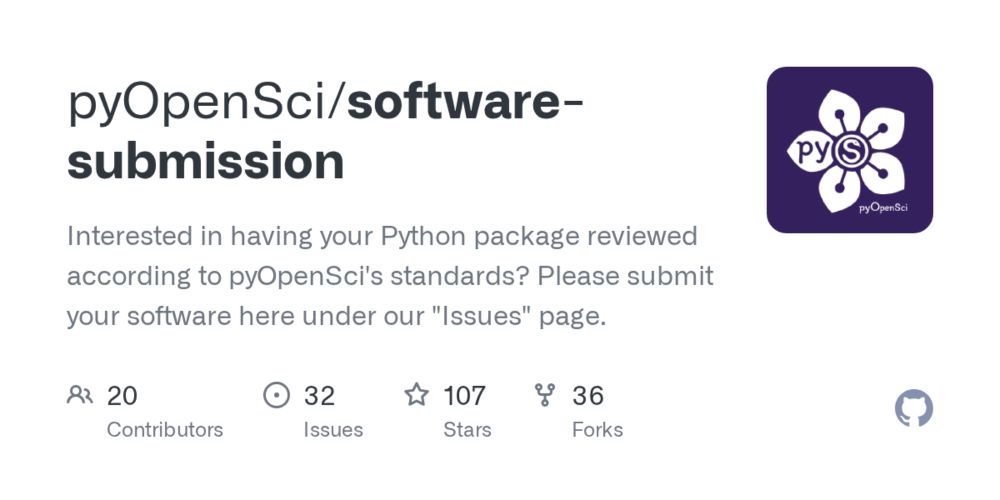Click the Contributors people icon
The width and height of the screenshot is (1000, 500).
click(x=80, y=396)
